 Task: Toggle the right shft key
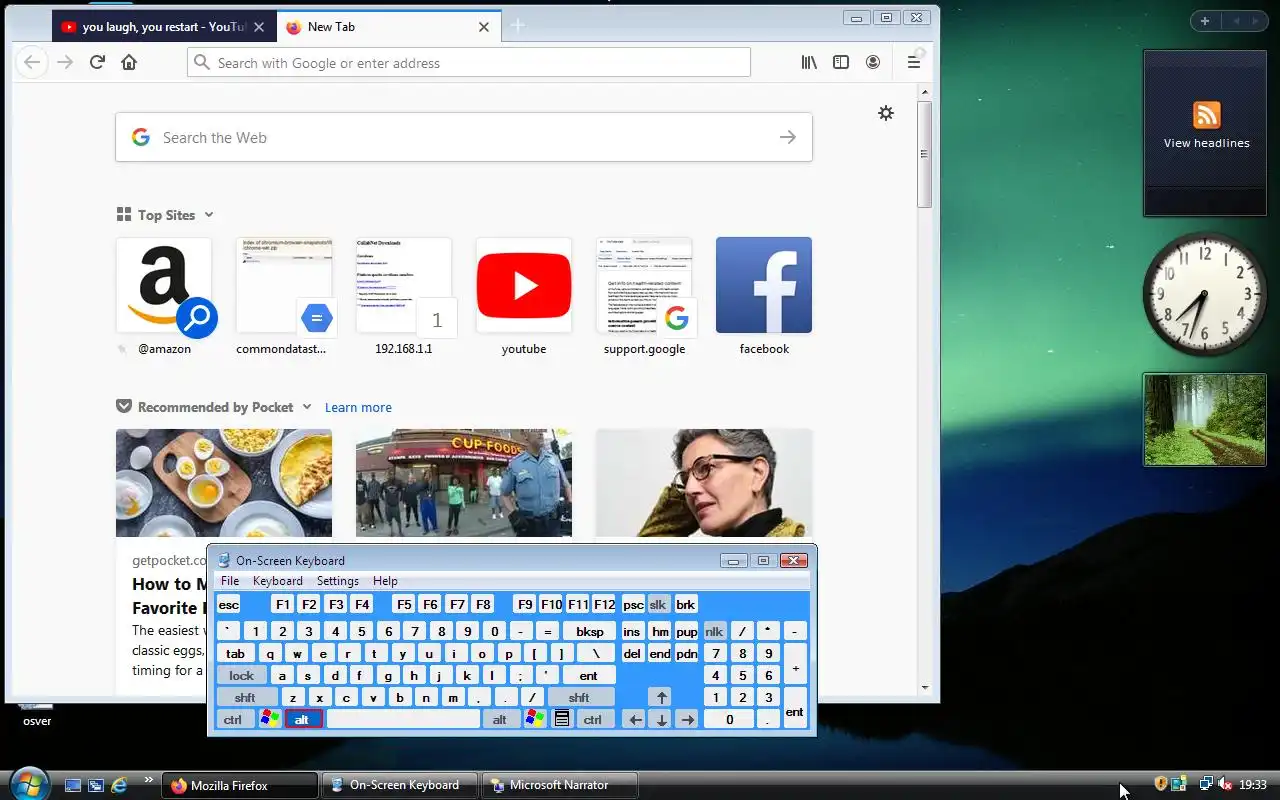point(579,697)
